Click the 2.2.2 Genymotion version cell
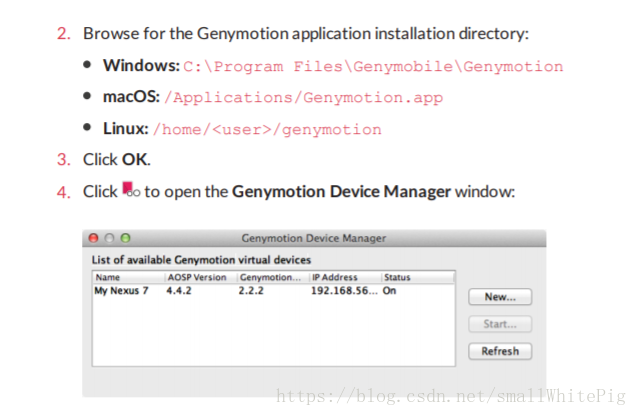 pos(251,291)
